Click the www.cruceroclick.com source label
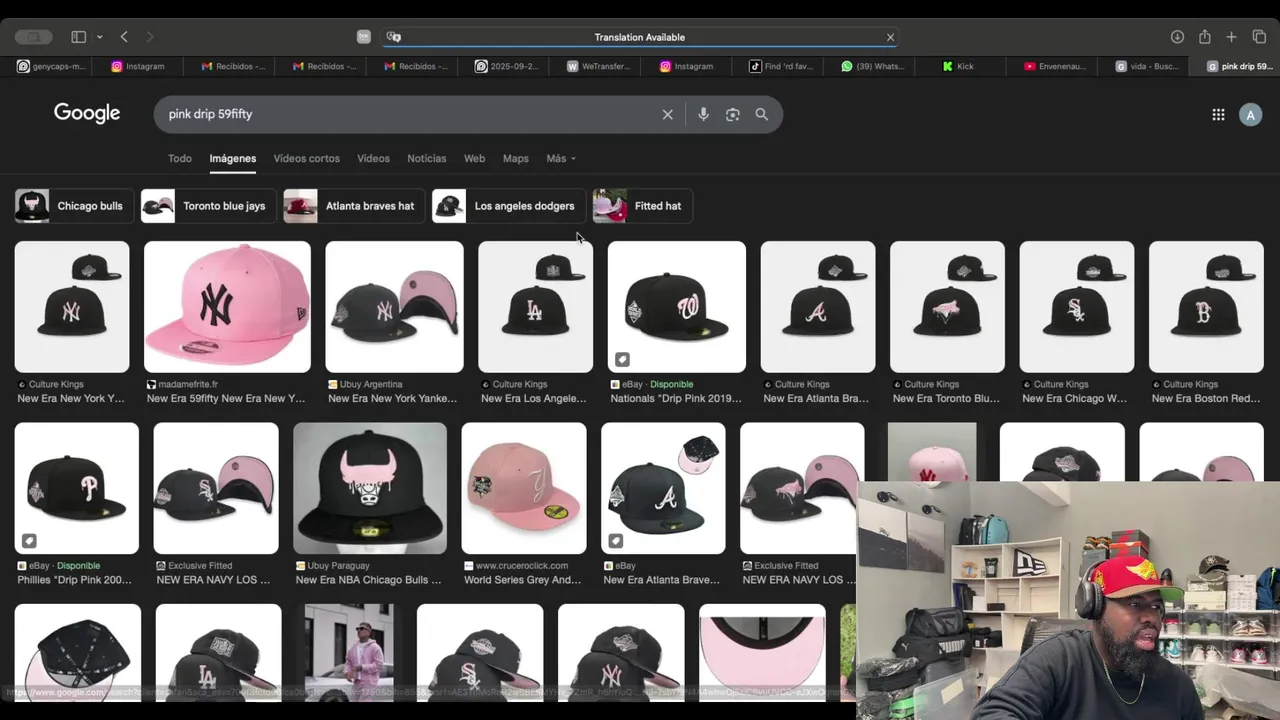The height and width of the screenshot is (720, 1280). click(x=522, y=566)
